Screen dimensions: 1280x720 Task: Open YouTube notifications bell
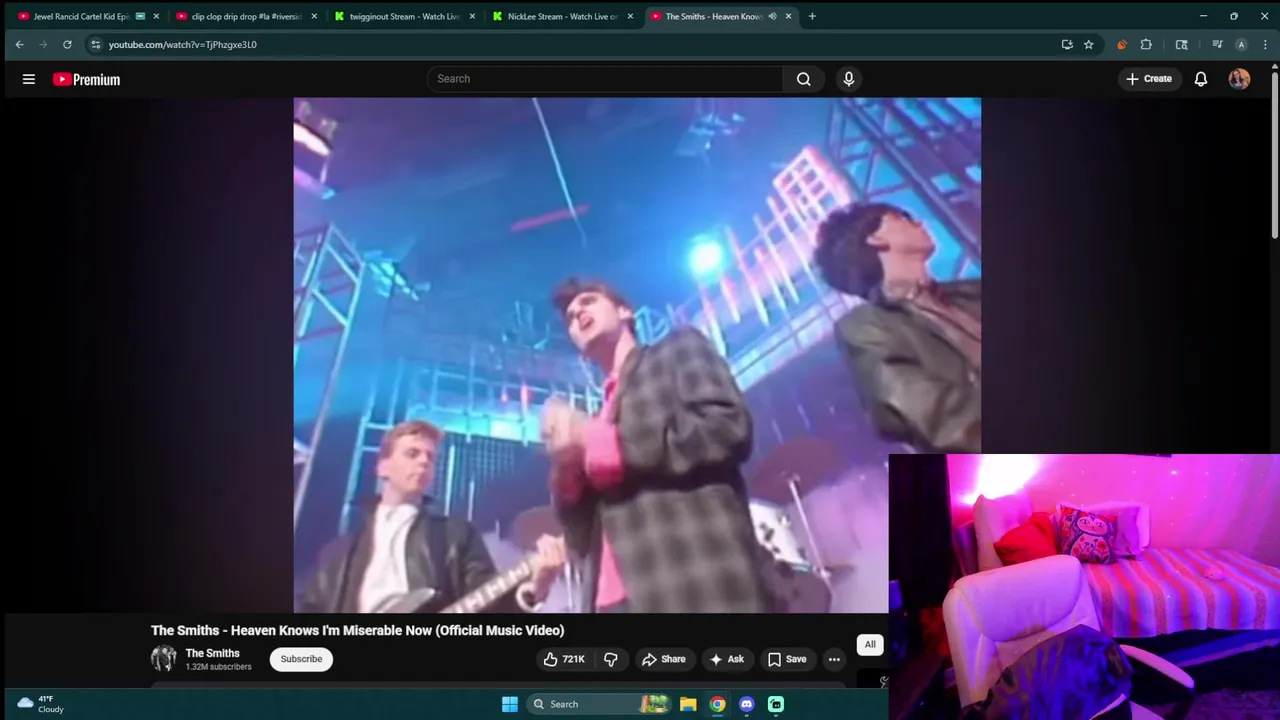(x=1201, y=79)
